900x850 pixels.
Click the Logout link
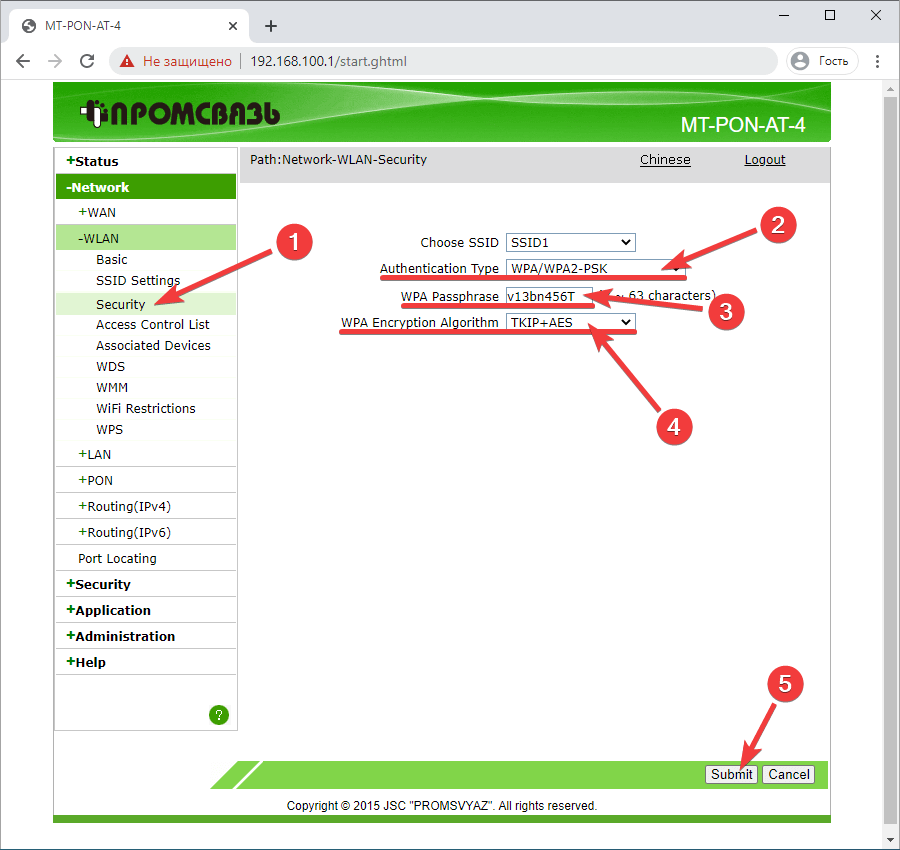pos(764,160)
